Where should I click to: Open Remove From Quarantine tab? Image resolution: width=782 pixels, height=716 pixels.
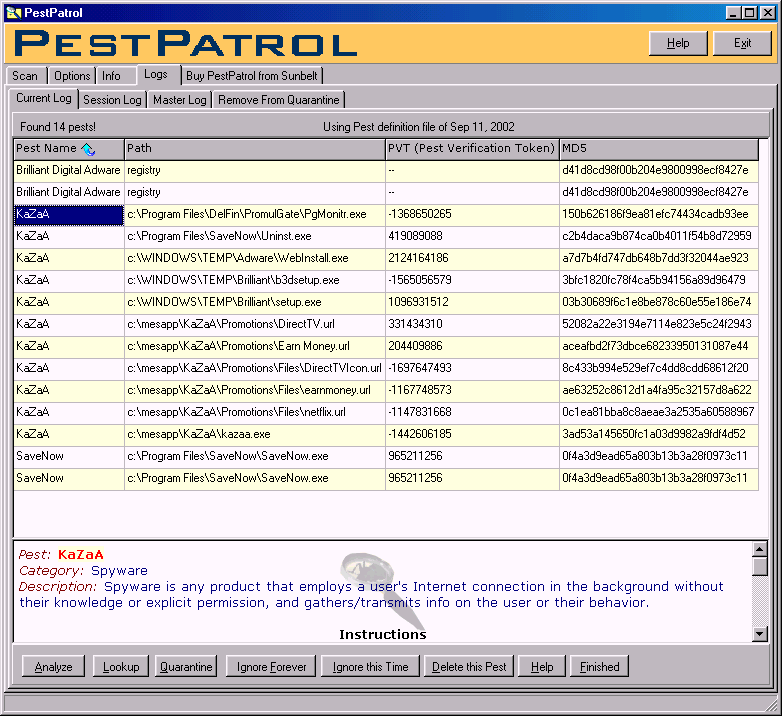(x=279, y=100)
